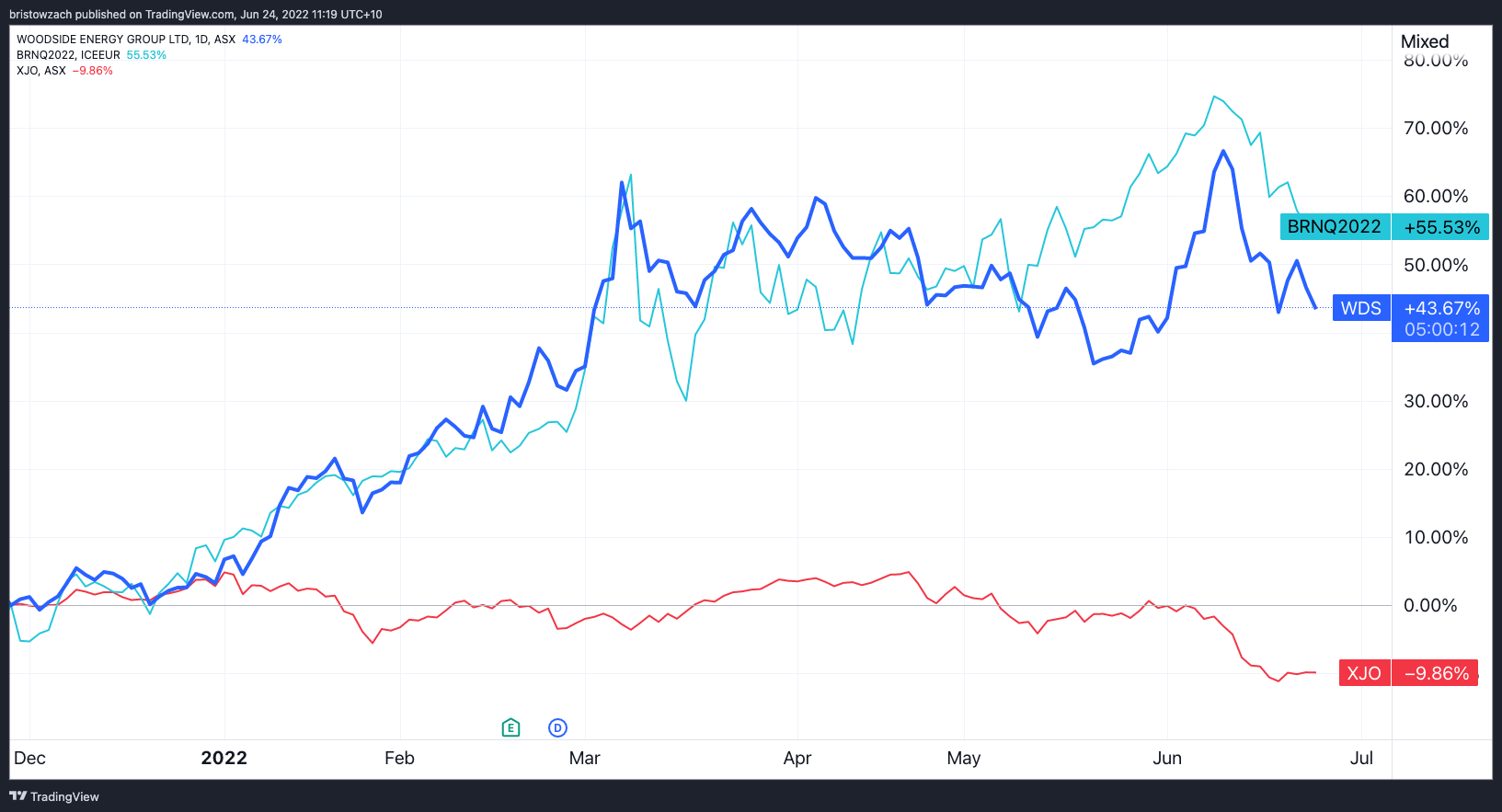Select the XJO price label
This screenshot has height=812, width=1502.
(x=1364, y=673)
